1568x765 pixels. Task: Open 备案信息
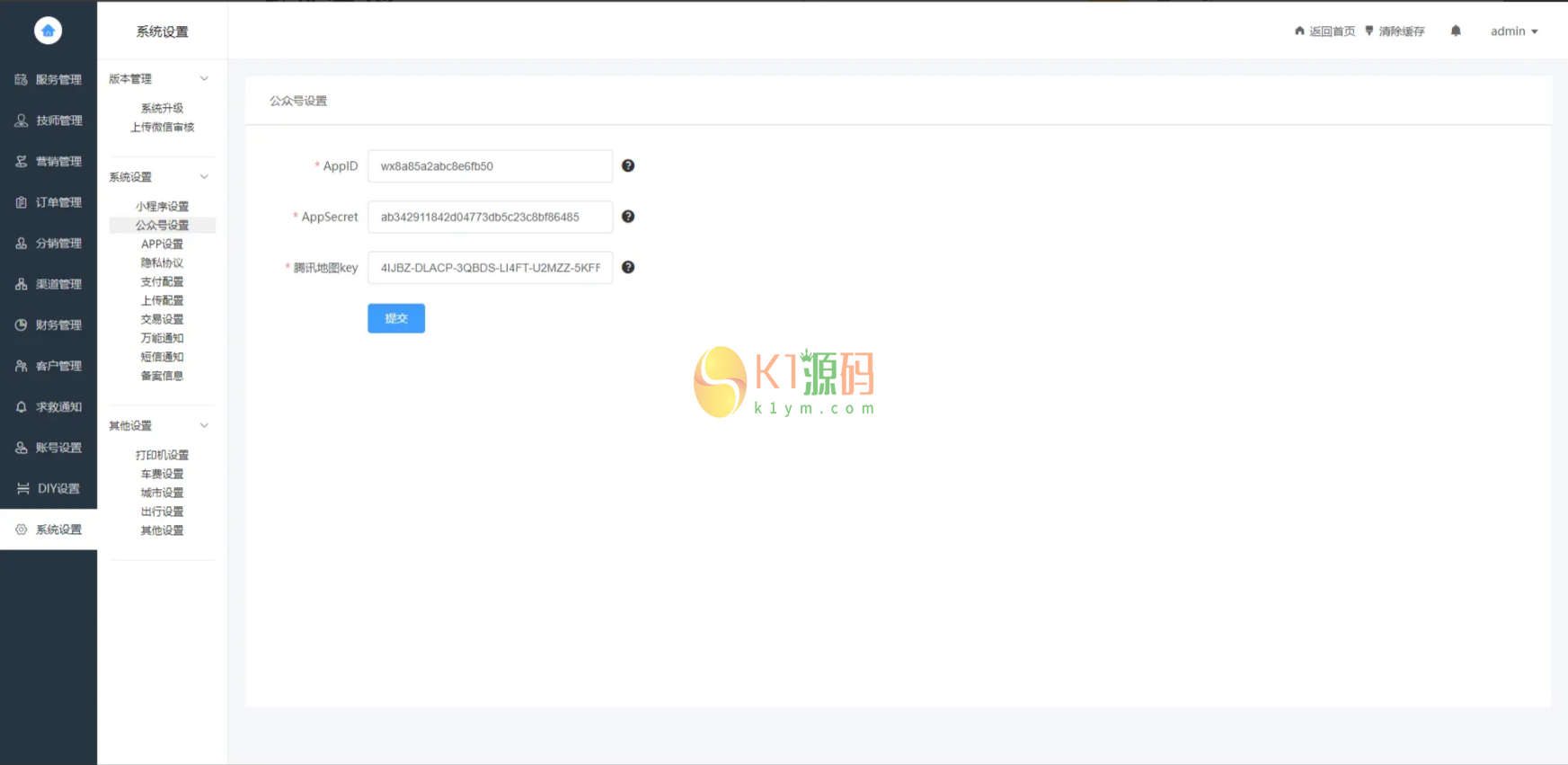pyautogui.click(x=162, y=376)
